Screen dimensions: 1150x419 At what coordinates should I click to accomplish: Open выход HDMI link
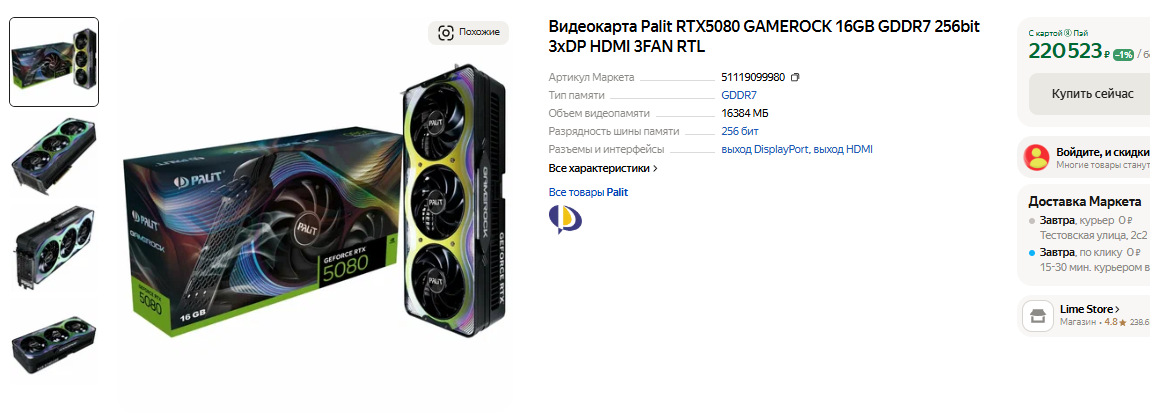coord(843,150)
